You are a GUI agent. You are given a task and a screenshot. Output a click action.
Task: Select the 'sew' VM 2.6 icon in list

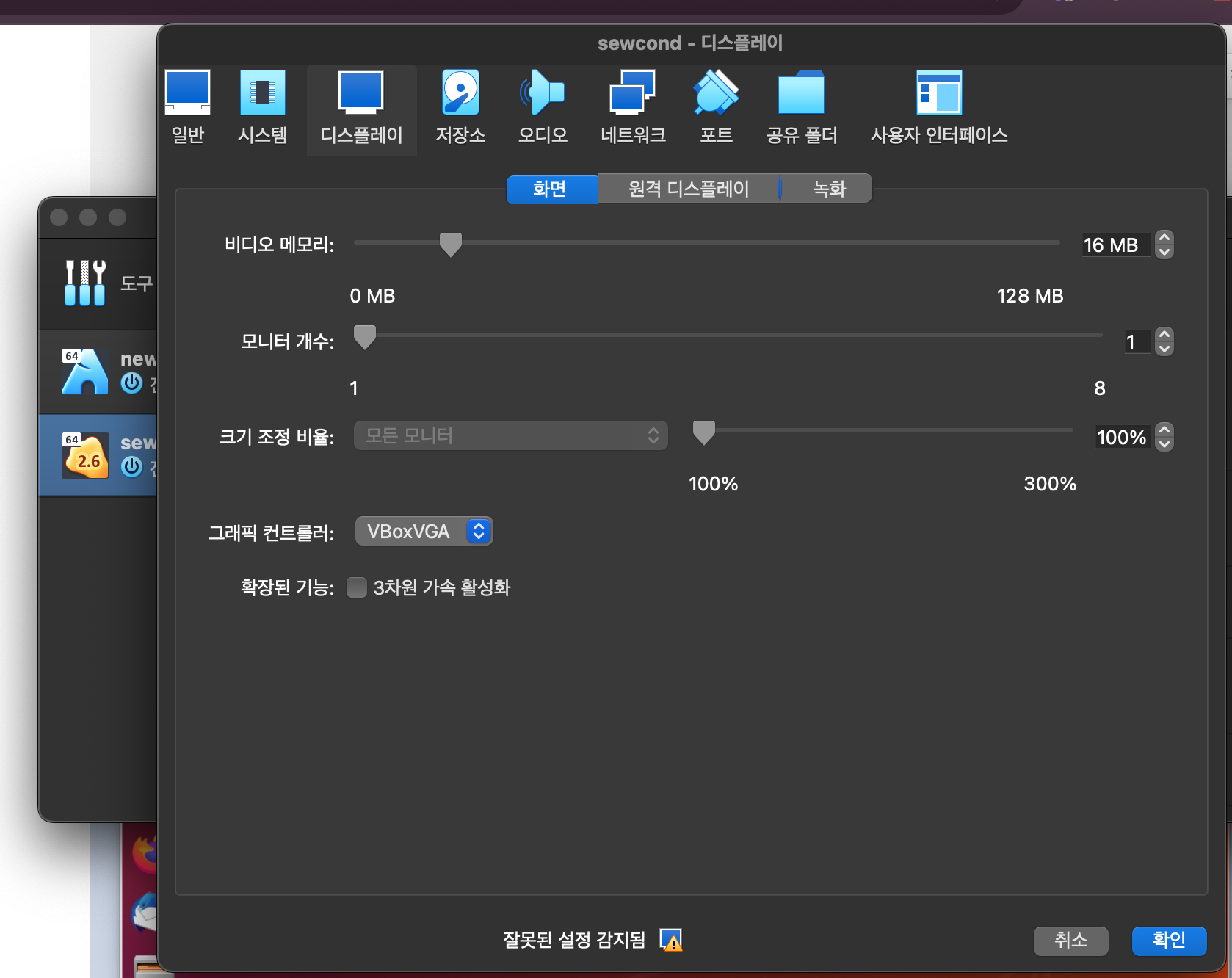click(85, 455)
